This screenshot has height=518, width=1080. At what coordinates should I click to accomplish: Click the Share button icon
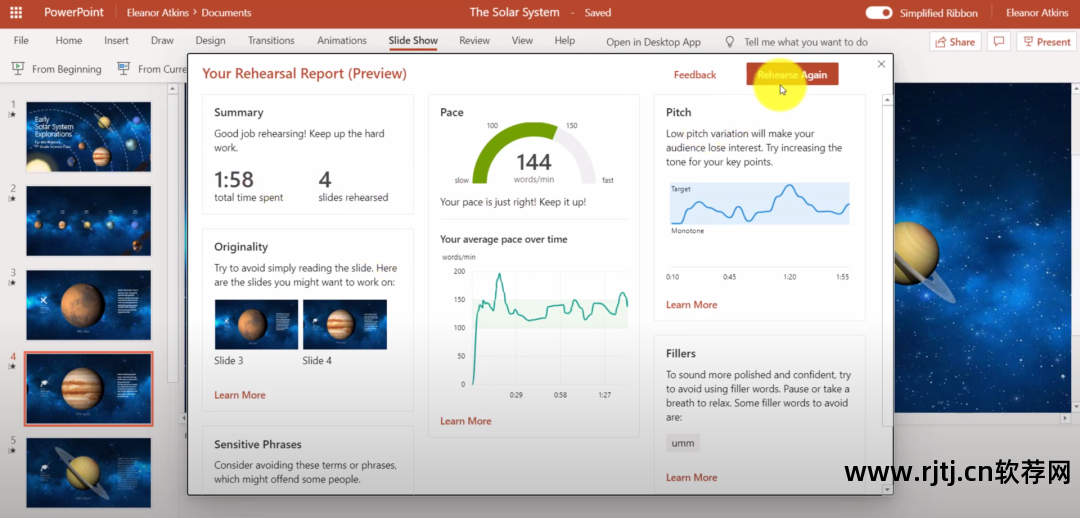[942, 42]
